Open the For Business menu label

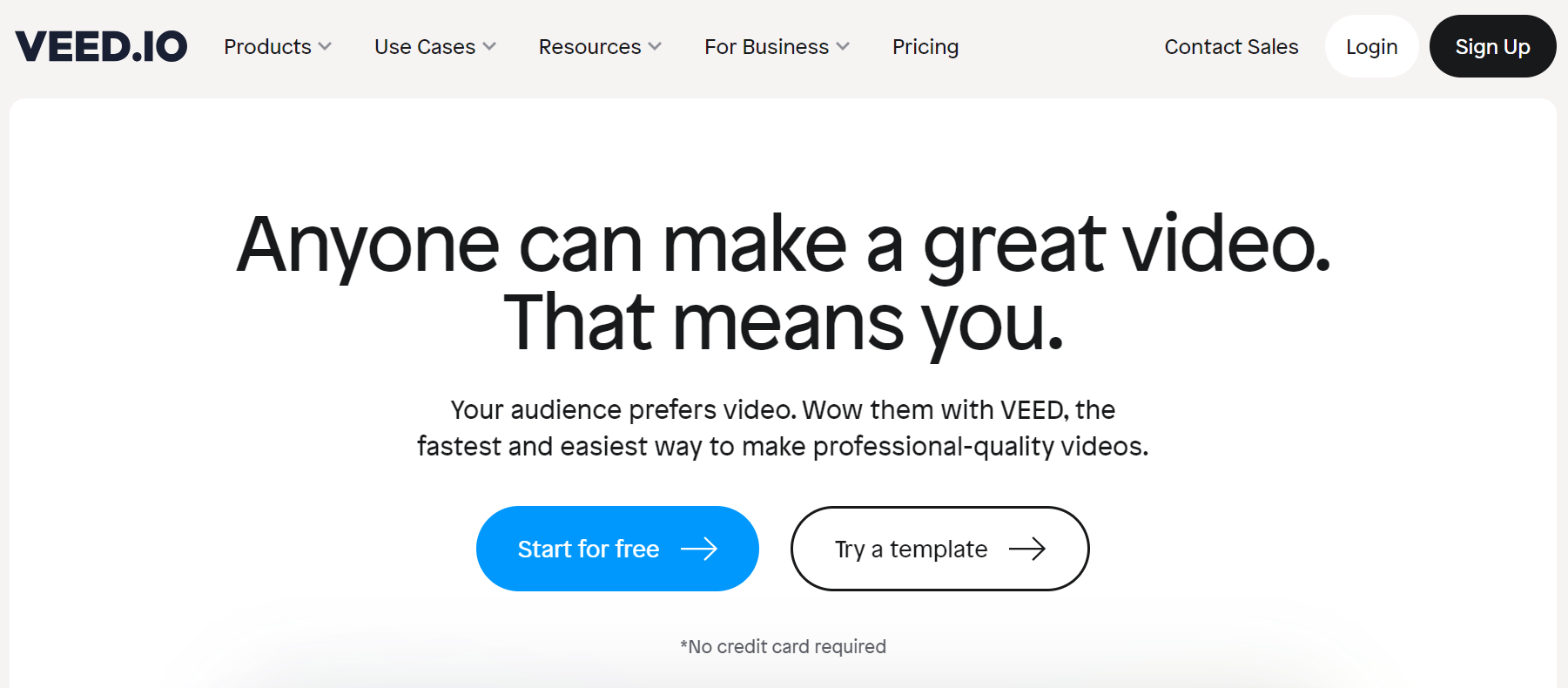(x=766, y=46)
